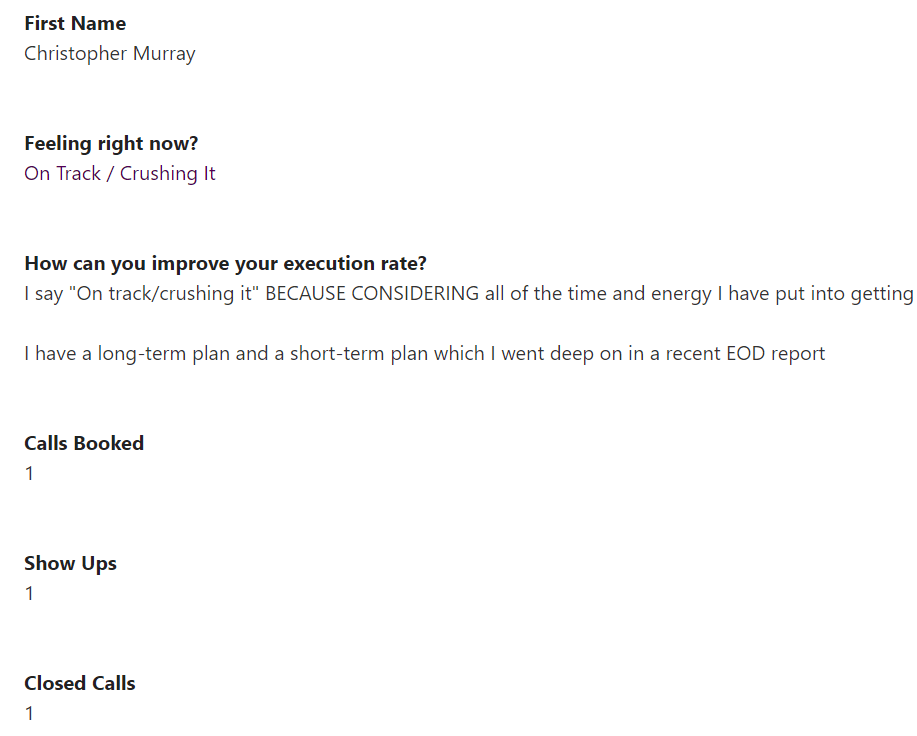This screenshot has width=917, height=736.
Task: Click "EOD report" at the sentence end
Action: [x=778, y=353]
